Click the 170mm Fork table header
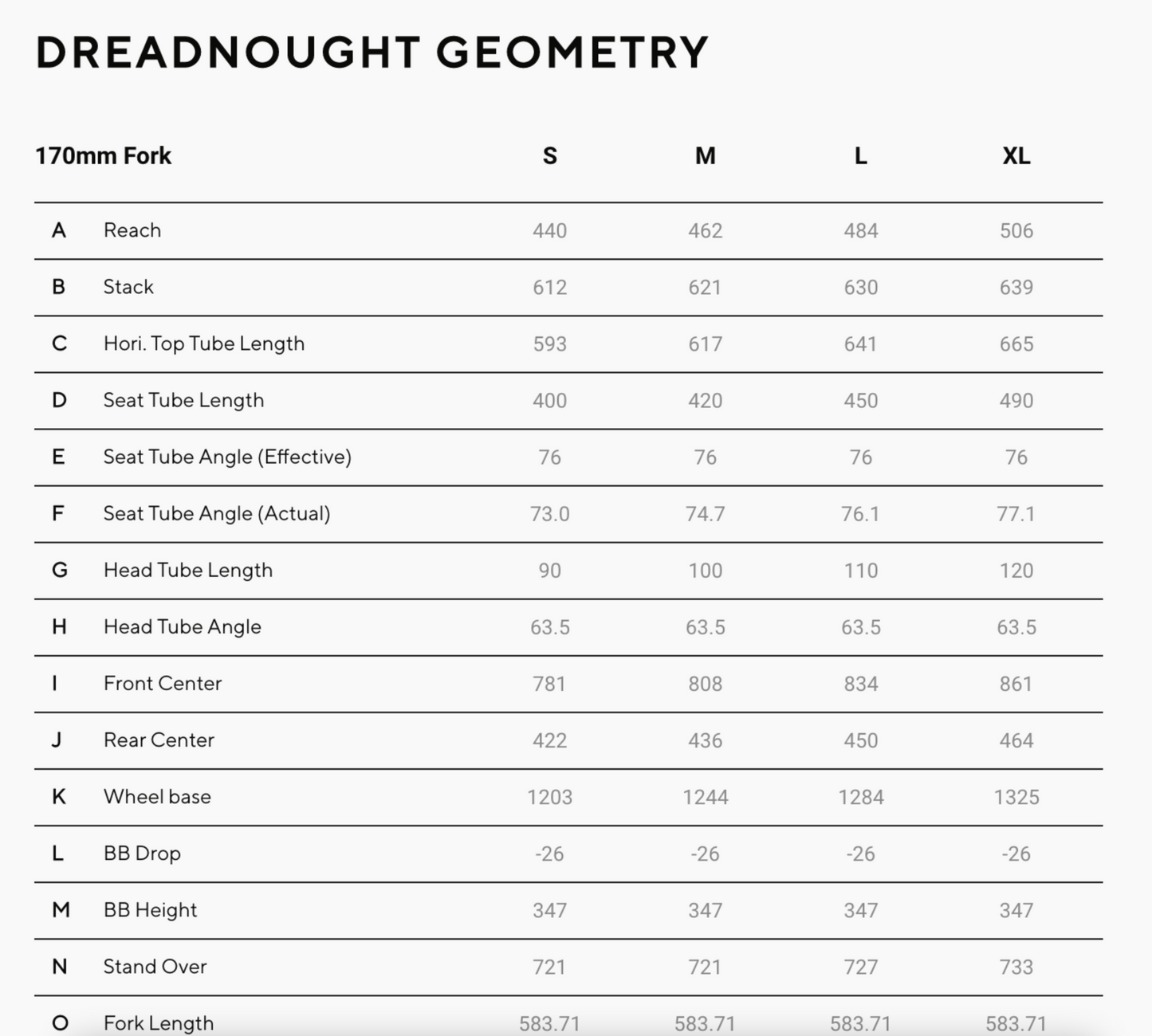The height and width of the screenshot is (1036, 1152). [x=103, y=155]
